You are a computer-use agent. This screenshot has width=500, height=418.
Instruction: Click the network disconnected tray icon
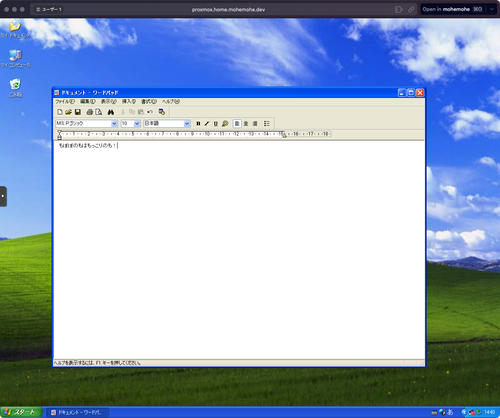471,412
